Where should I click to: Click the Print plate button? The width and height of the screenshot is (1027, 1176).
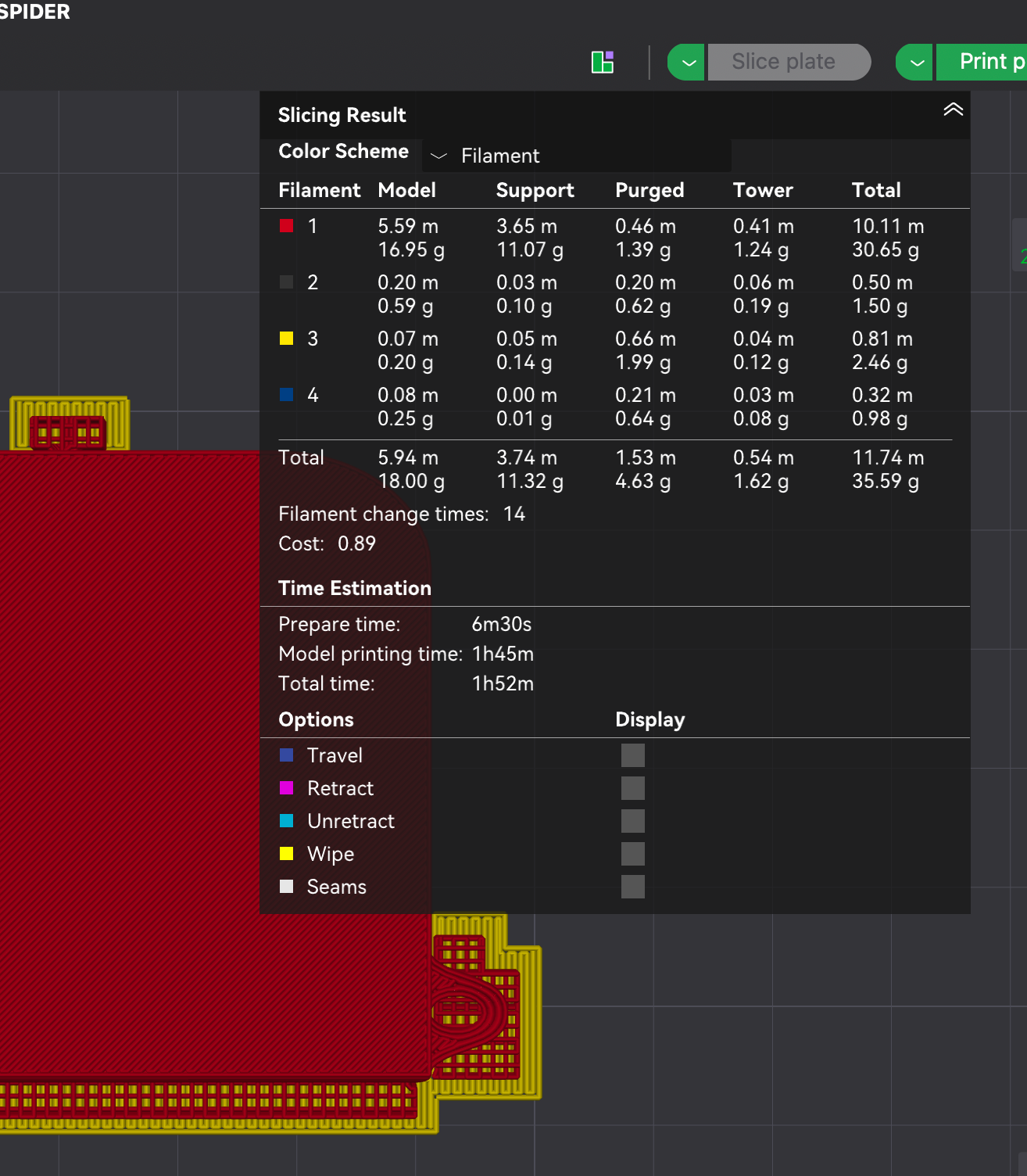[x=982, y=62]
